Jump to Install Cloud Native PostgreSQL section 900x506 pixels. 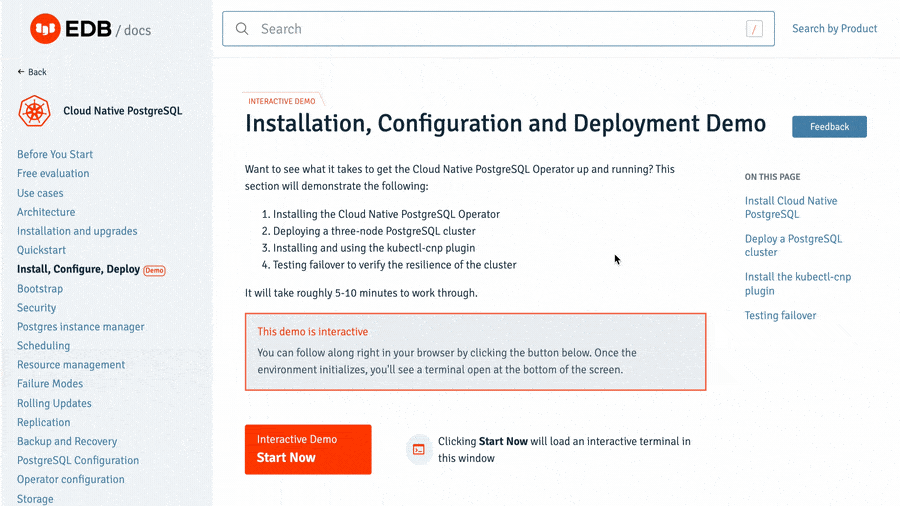[x=790, y=207]
